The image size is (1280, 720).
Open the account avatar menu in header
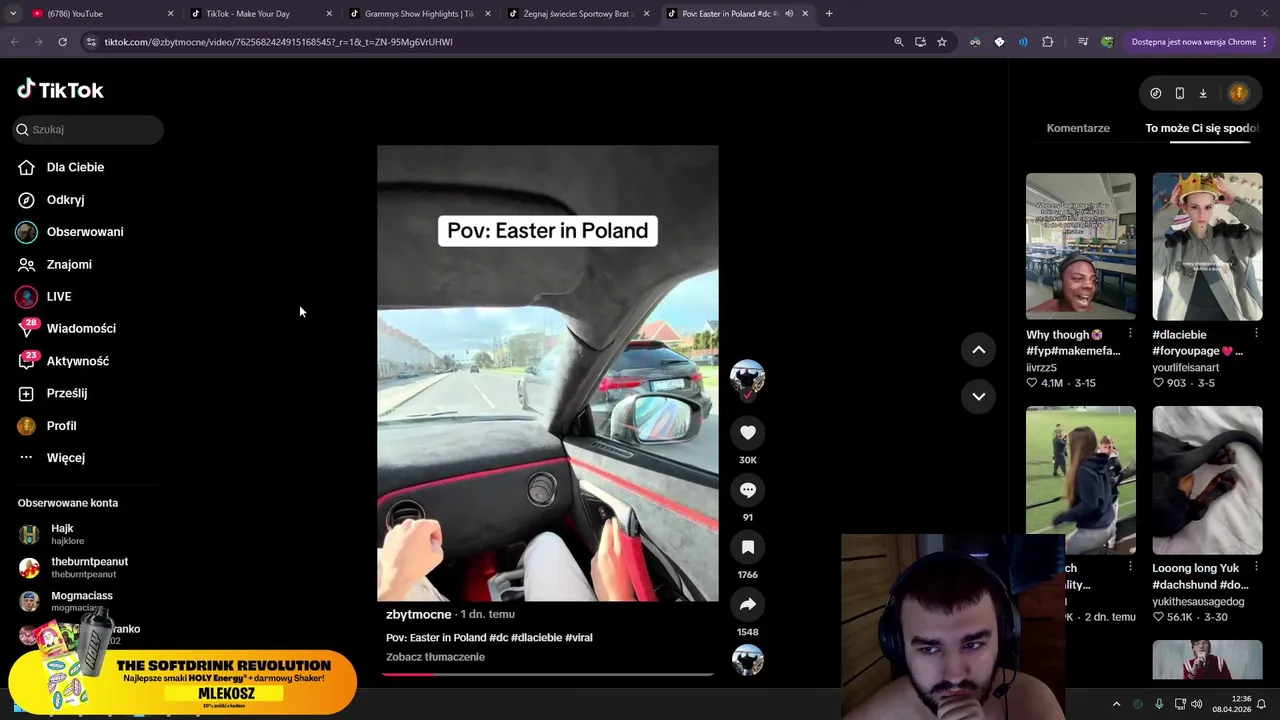click(x=1239, y=93)
